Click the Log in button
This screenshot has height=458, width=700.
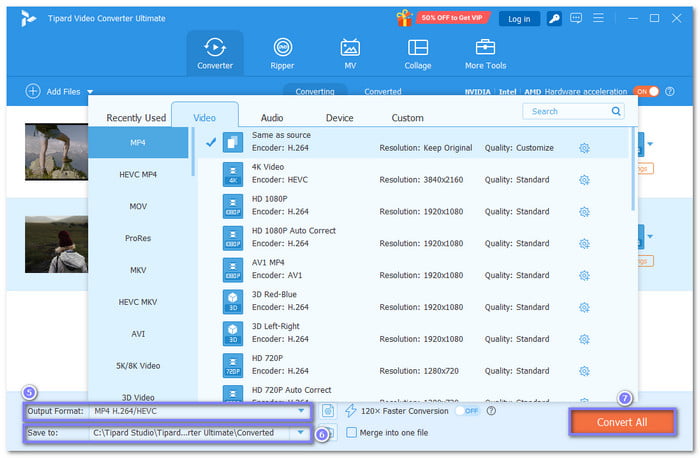tap(519, 19)
